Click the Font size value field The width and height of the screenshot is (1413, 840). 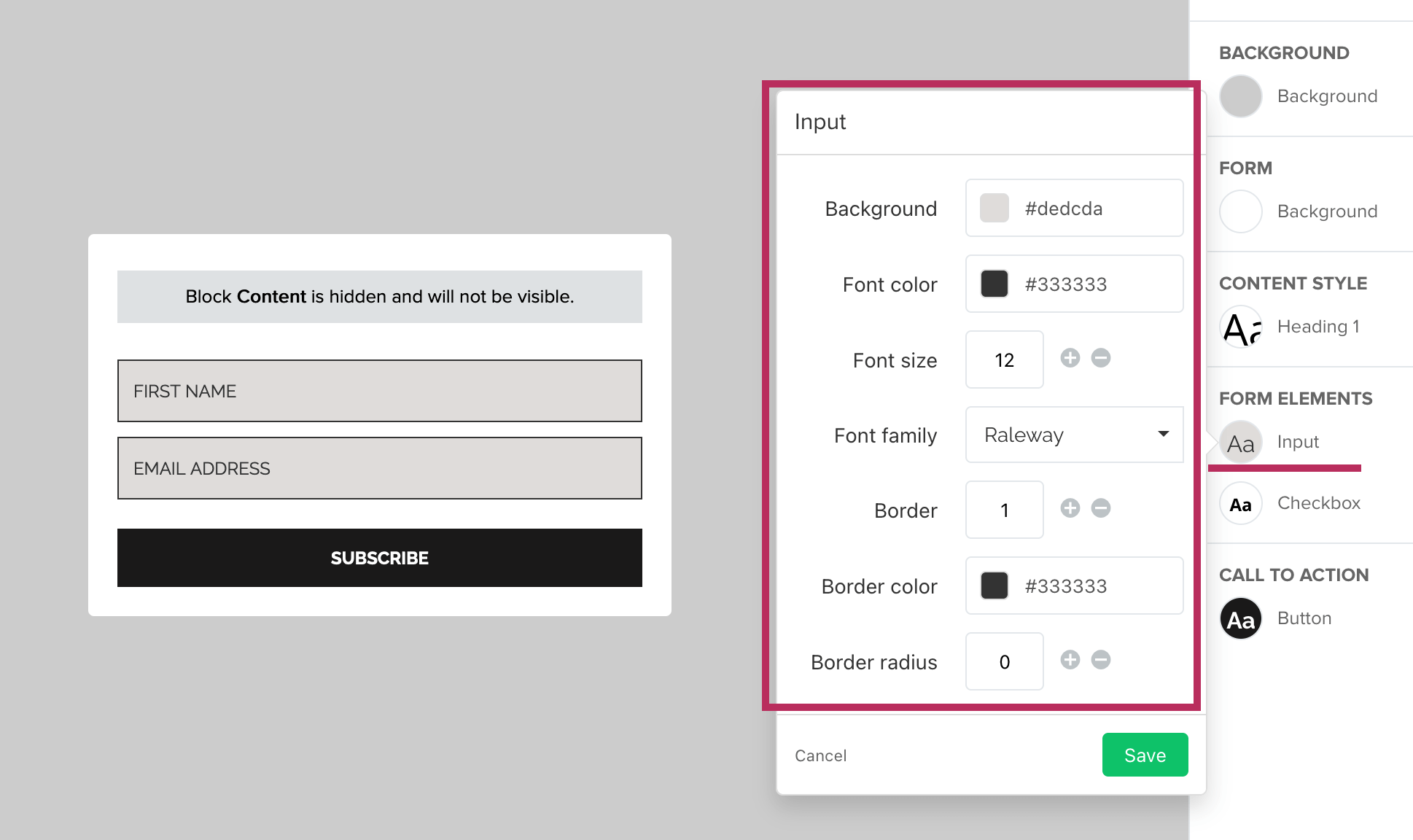1004,360
